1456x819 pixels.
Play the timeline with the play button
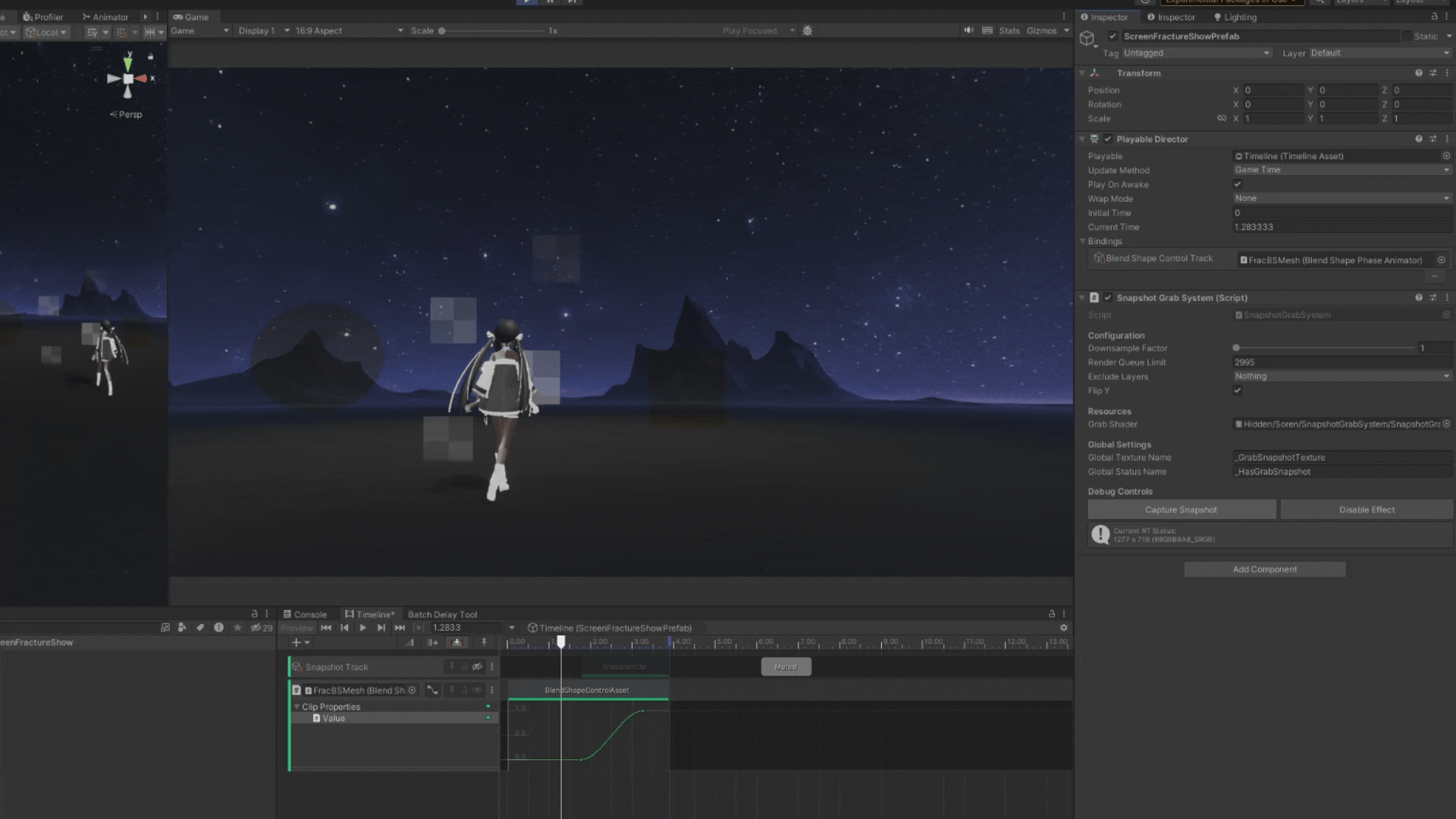click(x=362, y=628)
